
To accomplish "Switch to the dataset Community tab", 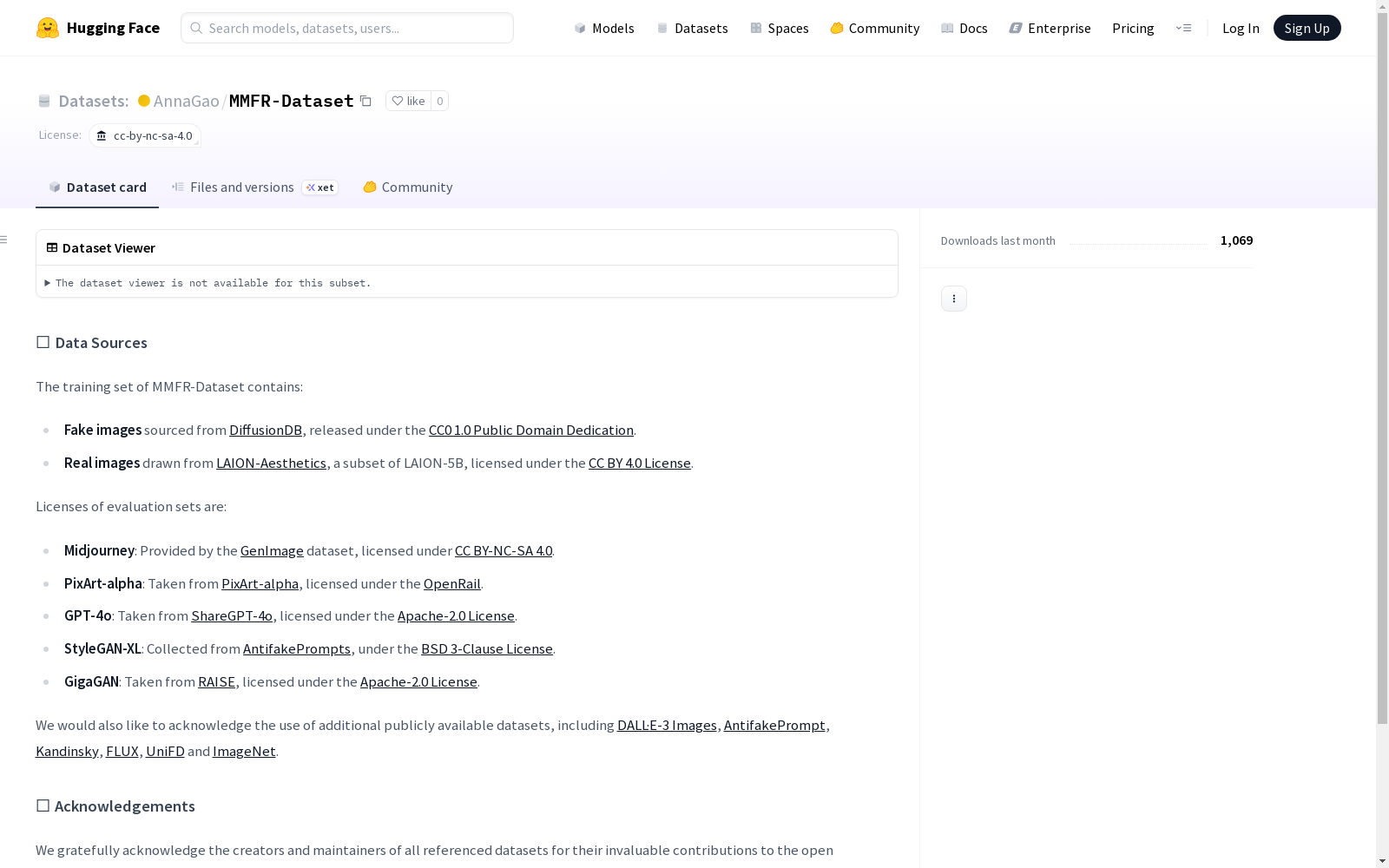I will 407,187.
